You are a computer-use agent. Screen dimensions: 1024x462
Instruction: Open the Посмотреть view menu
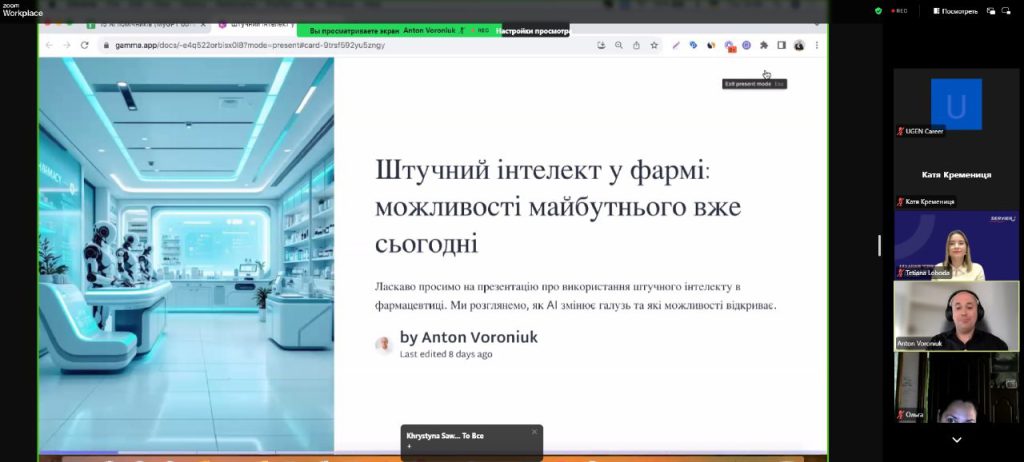[955, 10]
